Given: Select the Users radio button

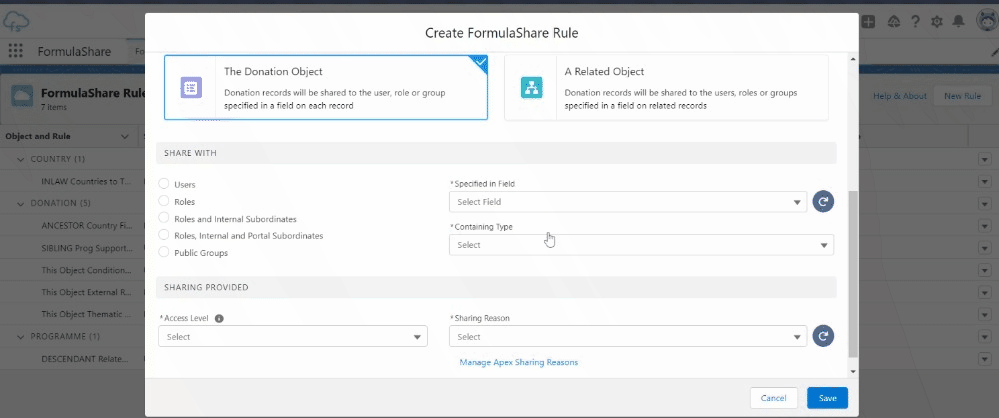Looking at the screenshot, I should 164,185.
